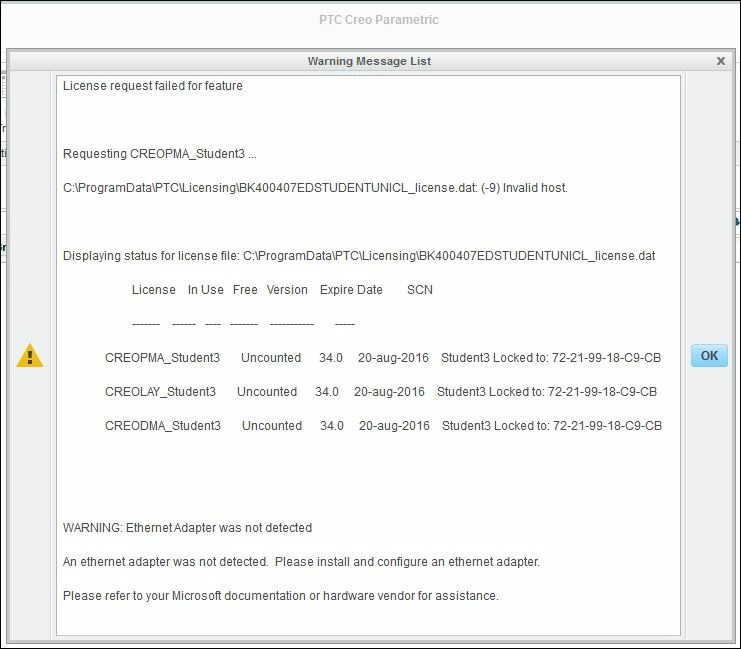Click the 'Please refer to your Microsoft documentation' line
Screen dimensions: 741x649
(x=281, y=596)
